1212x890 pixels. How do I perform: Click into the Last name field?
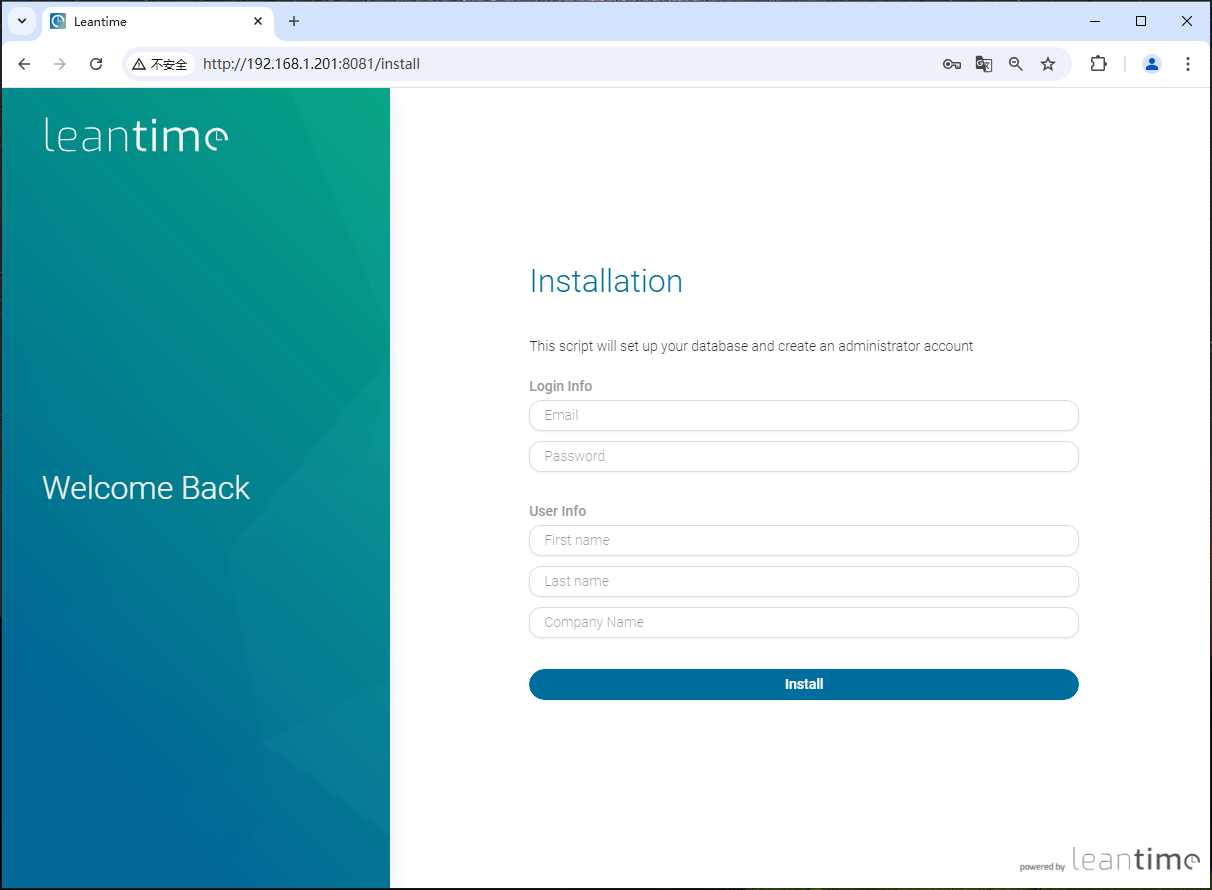(x=803, y=581)
